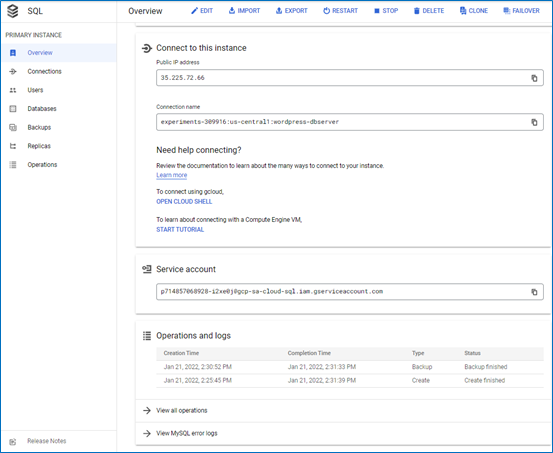Image resolution: width=553 pixels, height=453 pixels.
Task: Copy the Public IP address value
Action: (534, 78)
